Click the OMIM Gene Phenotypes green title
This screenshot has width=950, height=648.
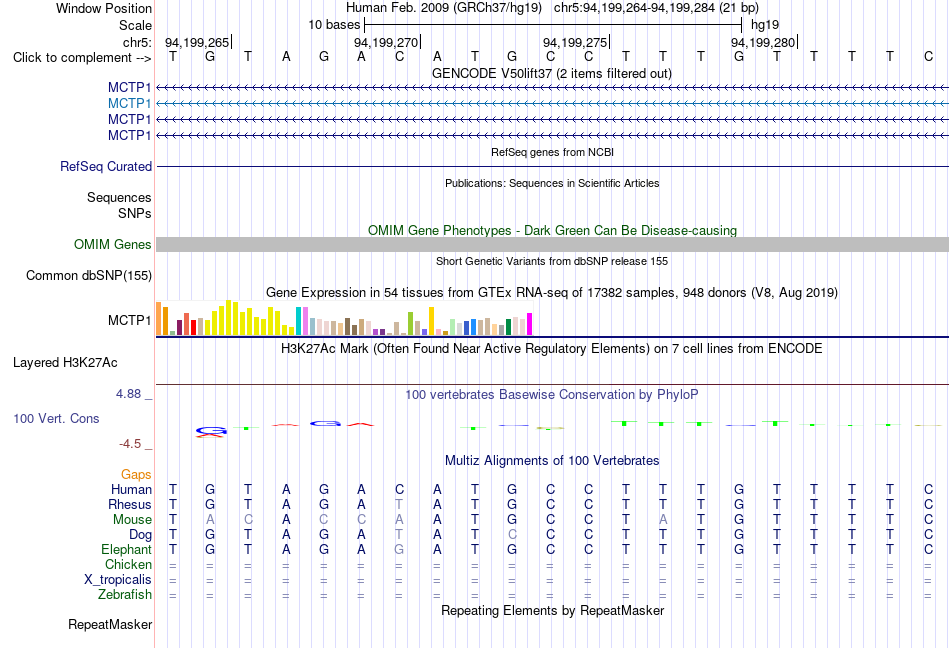(x=552, y=230)
